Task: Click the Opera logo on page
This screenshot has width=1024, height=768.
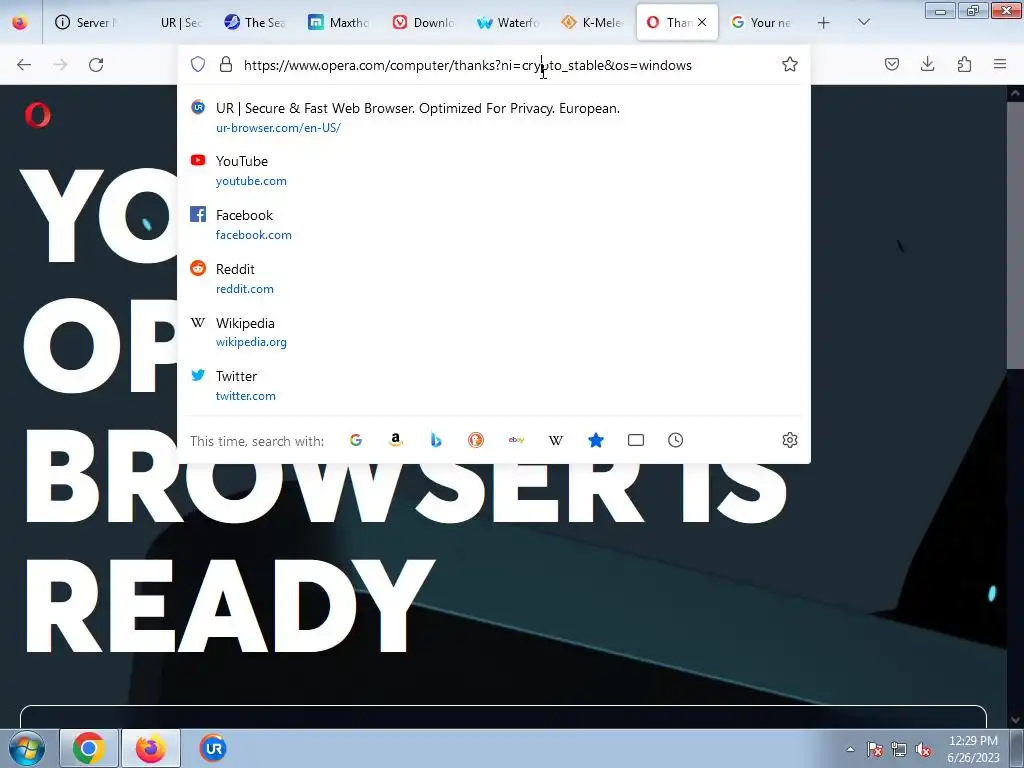Action: coord(38,115)
